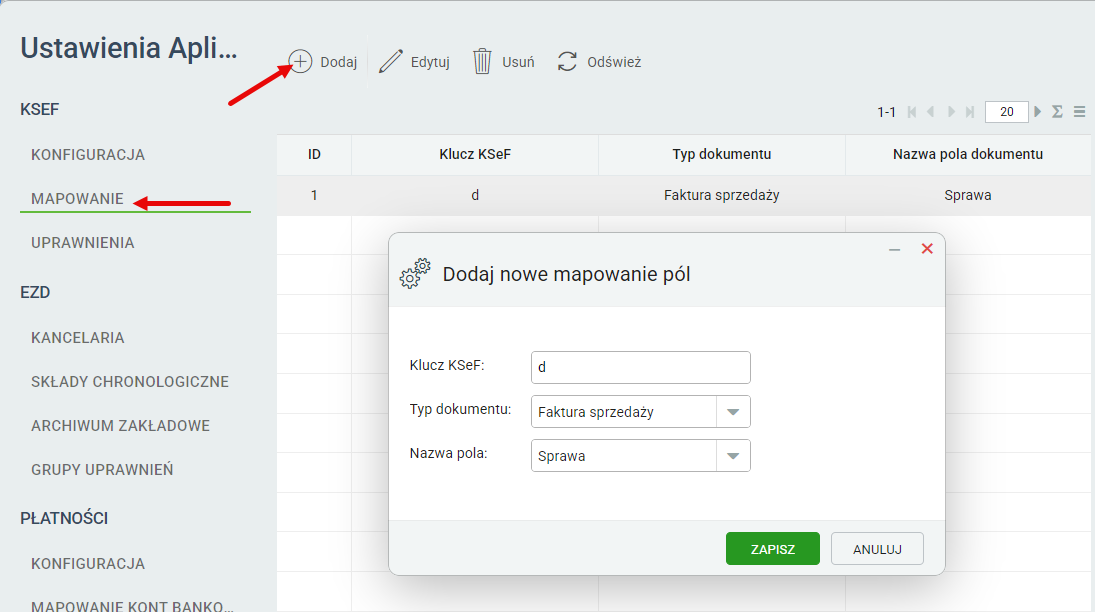Select the Faktura sprzedaży table row

(721, 196)
